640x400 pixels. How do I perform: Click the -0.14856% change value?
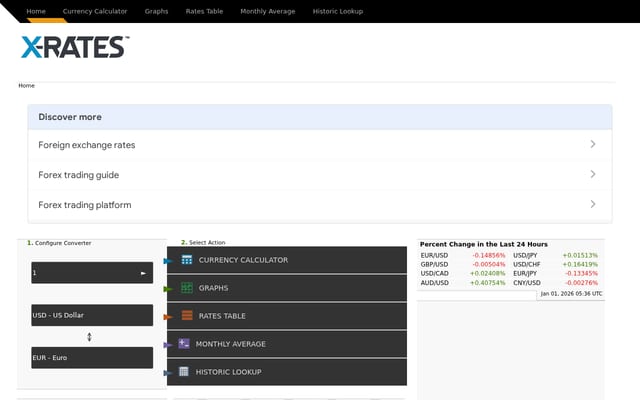[489, 256]
